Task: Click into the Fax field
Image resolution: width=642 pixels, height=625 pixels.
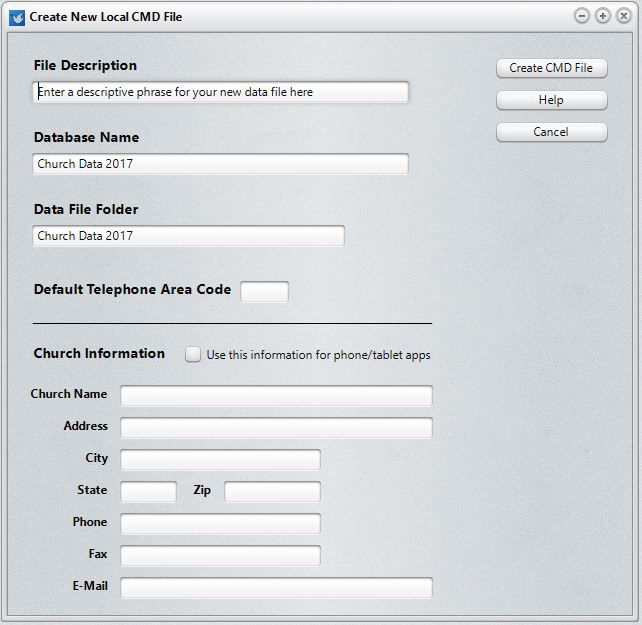Action: tap(220, 555)
